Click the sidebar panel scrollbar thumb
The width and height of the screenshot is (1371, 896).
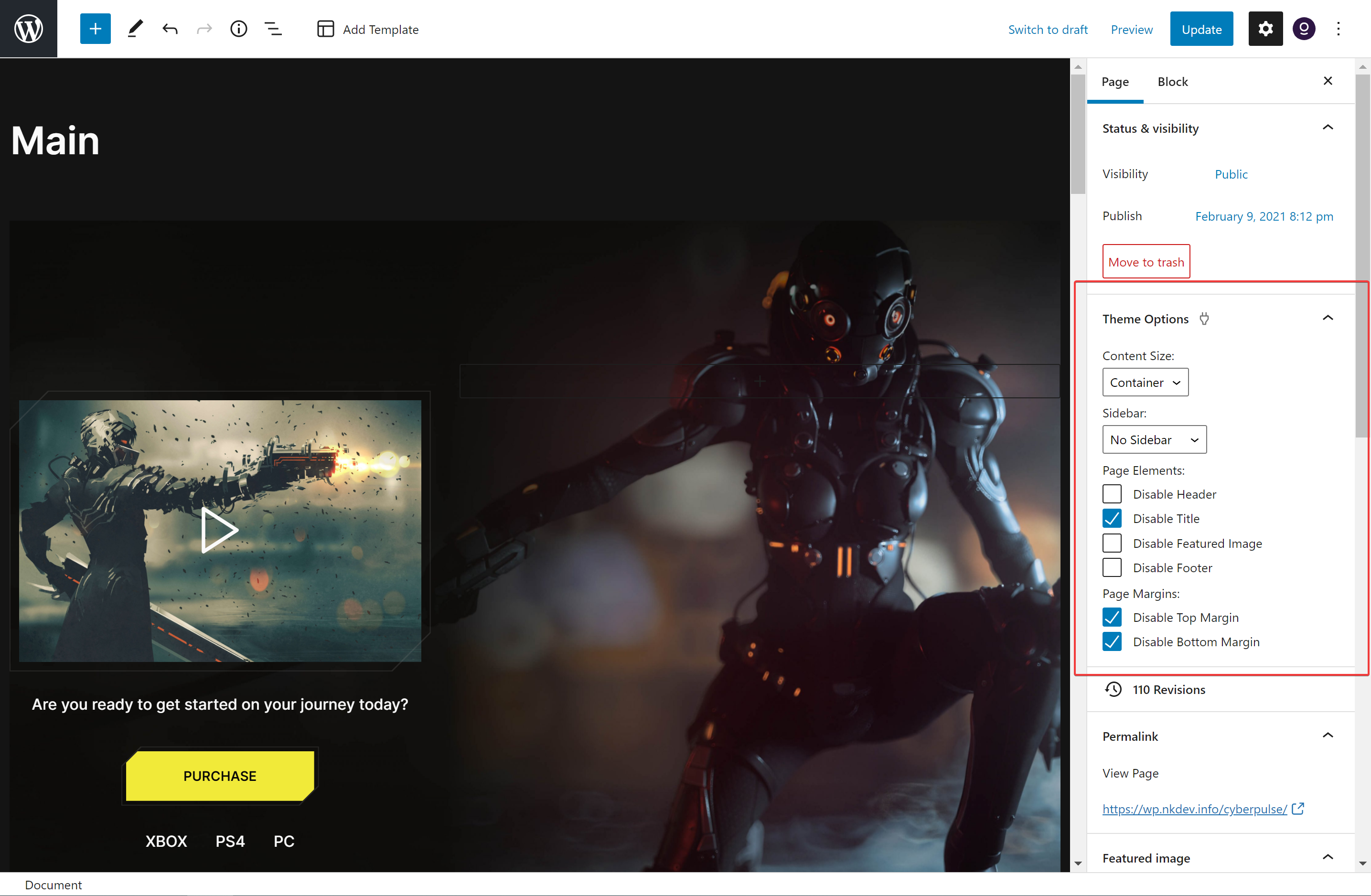1362,256
